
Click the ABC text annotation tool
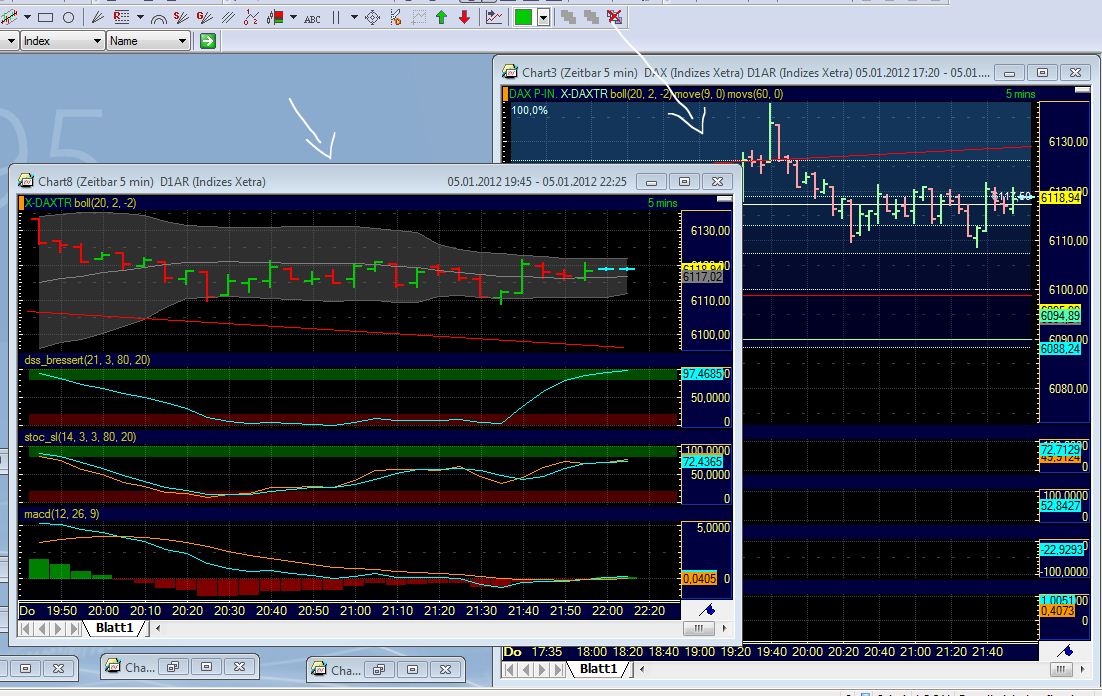coord(312,17)
